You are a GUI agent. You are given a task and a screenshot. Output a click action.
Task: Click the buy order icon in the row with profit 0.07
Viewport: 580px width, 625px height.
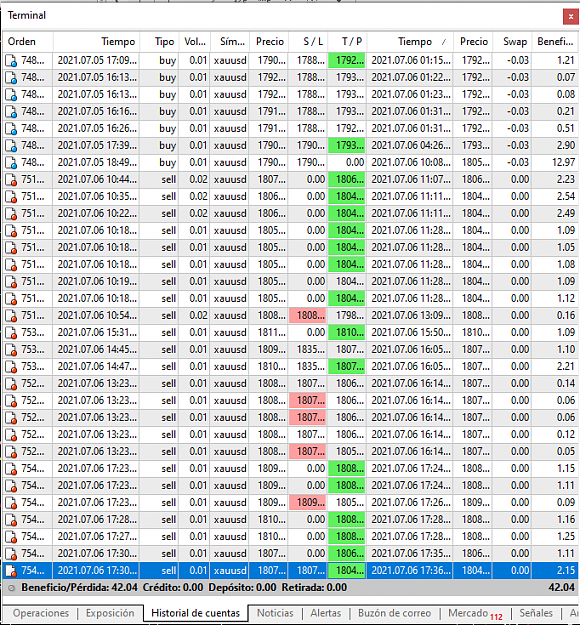11,78
